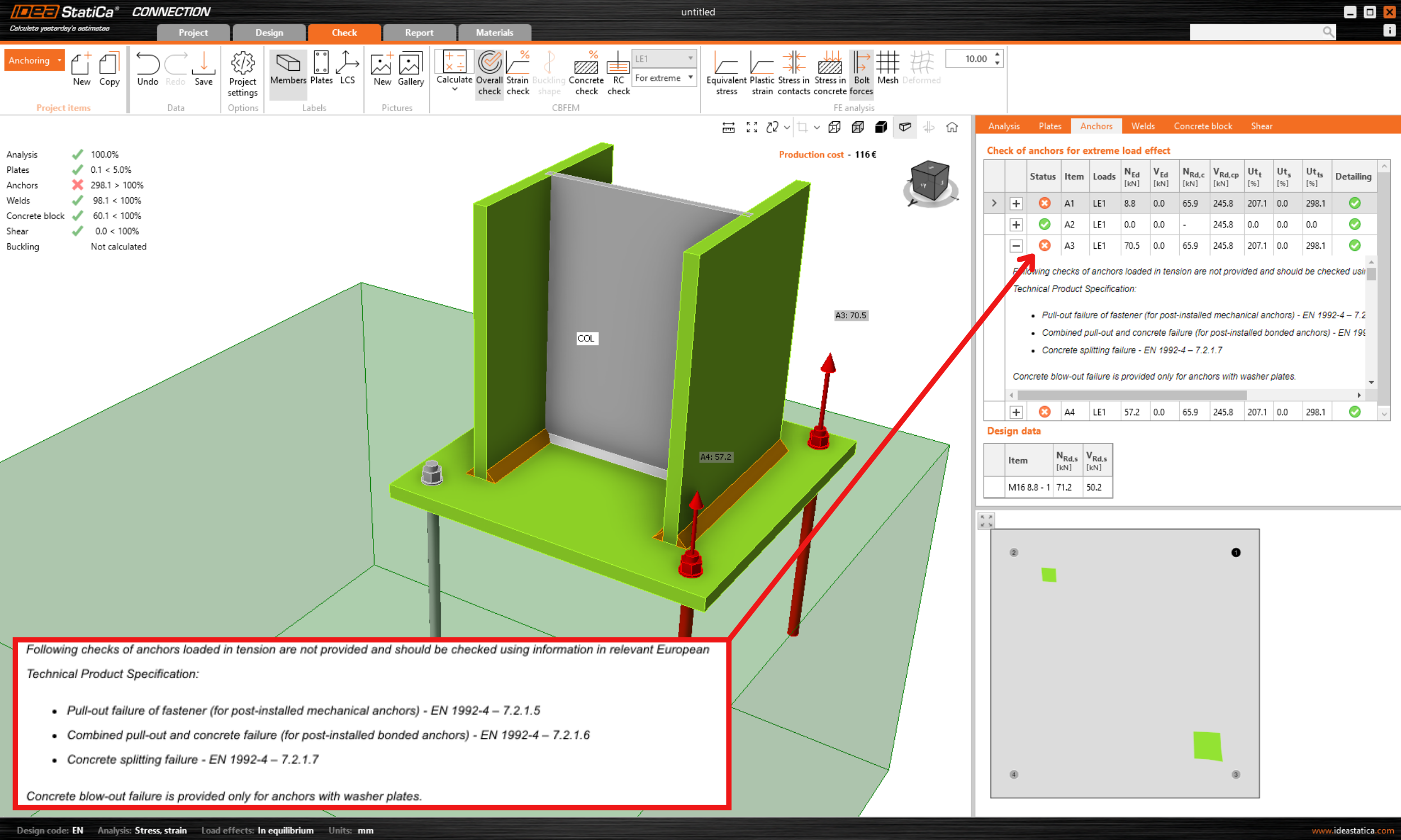Image resolution: width=1401 pixels, height=840 pixels.
Task: Open the Concrete block results tab
Action: coord(1202,126)
